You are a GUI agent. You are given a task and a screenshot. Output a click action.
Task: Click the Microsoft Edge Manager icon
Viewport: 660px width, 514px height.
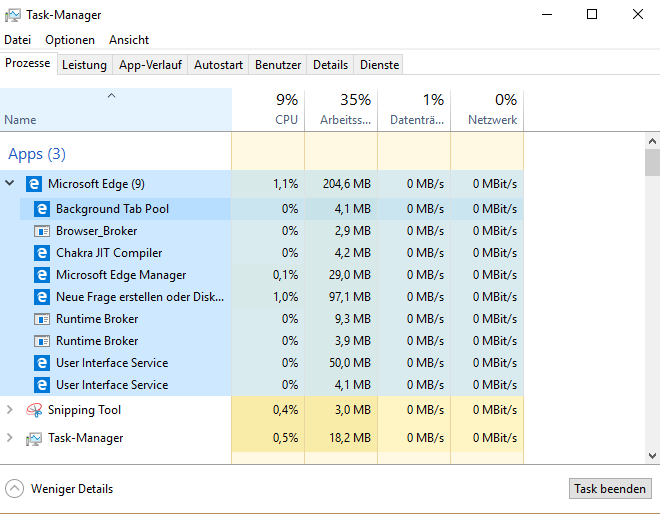coord(42,275)
